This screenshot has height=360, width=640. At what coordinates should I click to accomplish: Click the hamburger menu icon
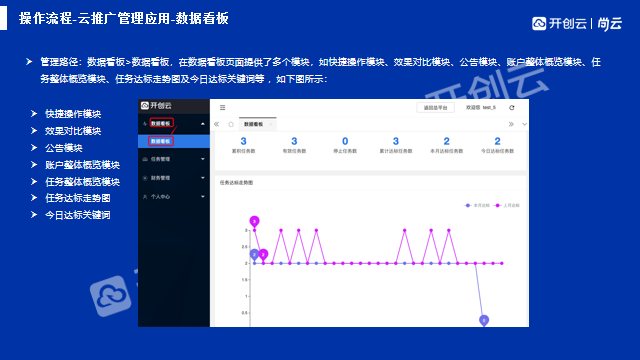click(222, 108)
